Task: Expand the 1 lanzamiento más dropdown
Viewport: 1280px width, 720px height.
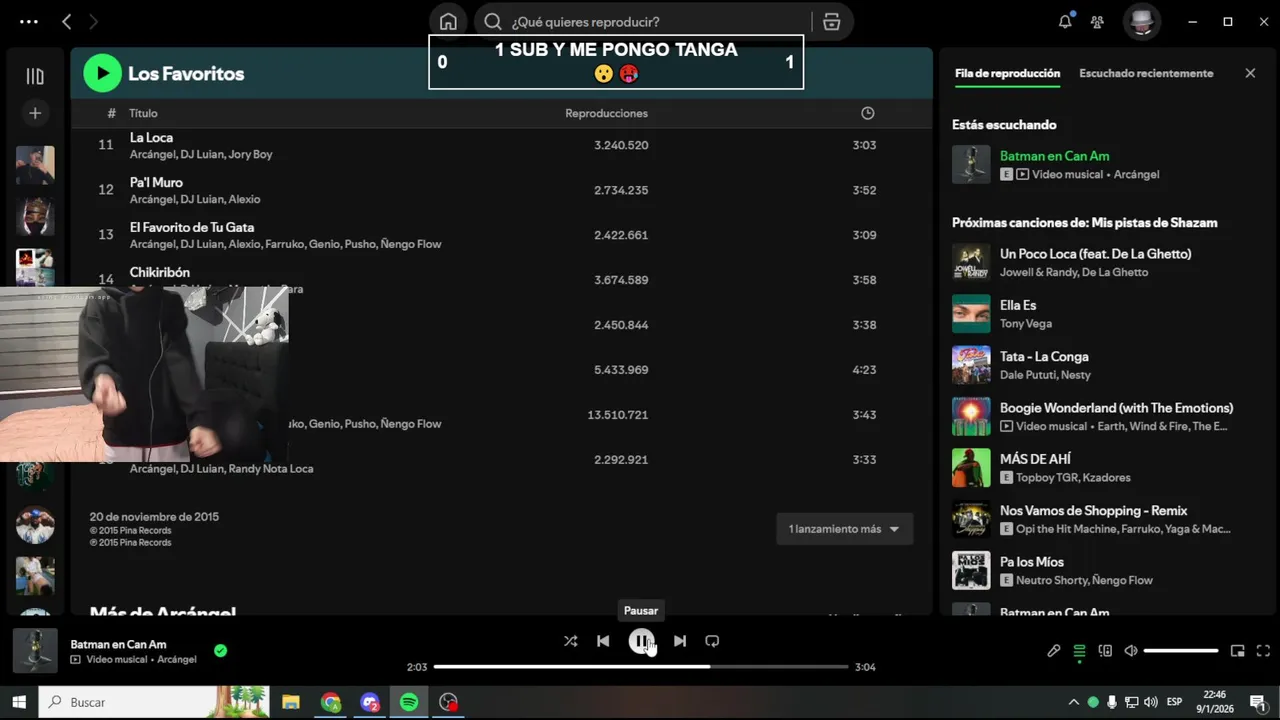Action: point(844,529)
